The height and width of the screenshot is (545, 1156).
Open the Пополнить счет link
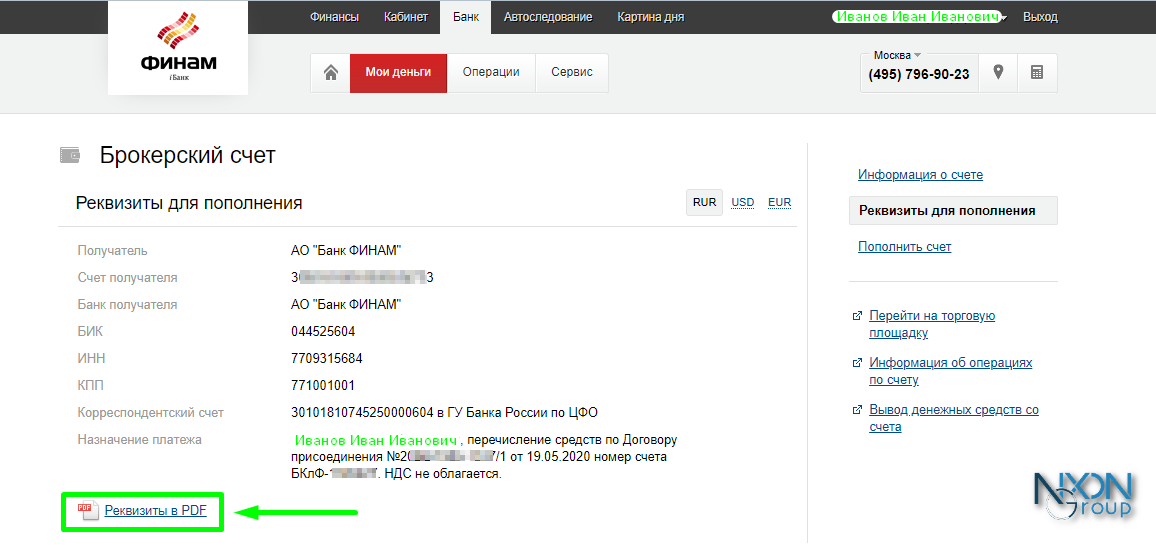(905, 246)
